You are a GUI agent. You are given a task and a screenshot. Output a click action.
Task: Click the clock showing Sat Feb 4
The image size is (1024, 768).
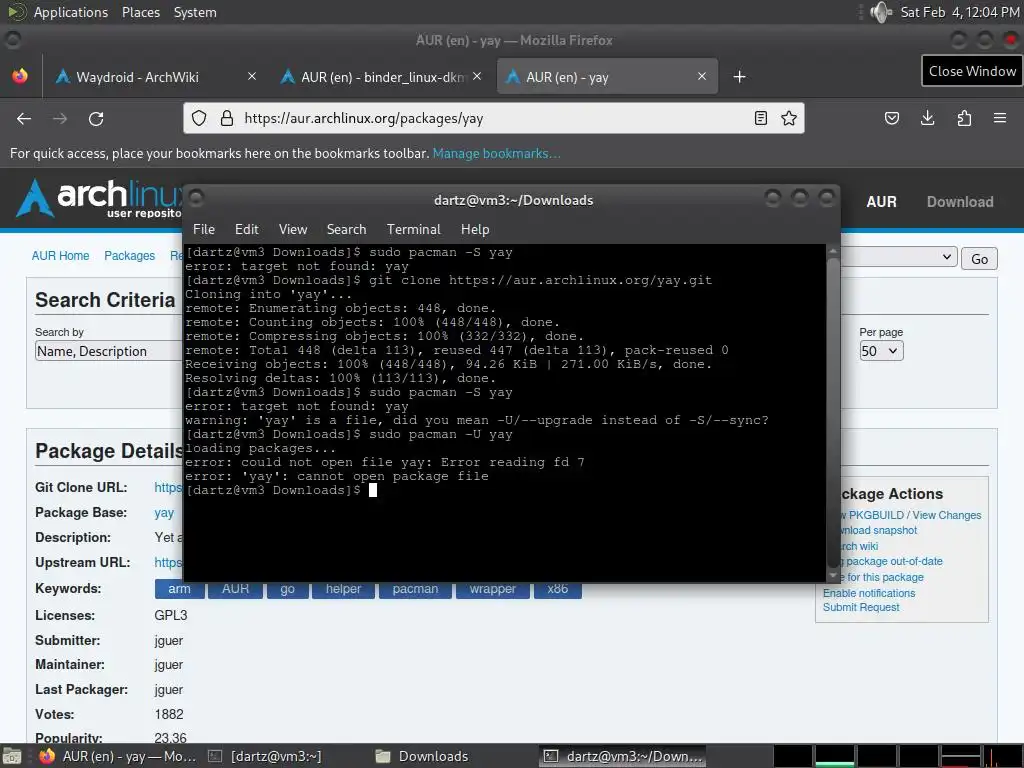tap(959, 12)
